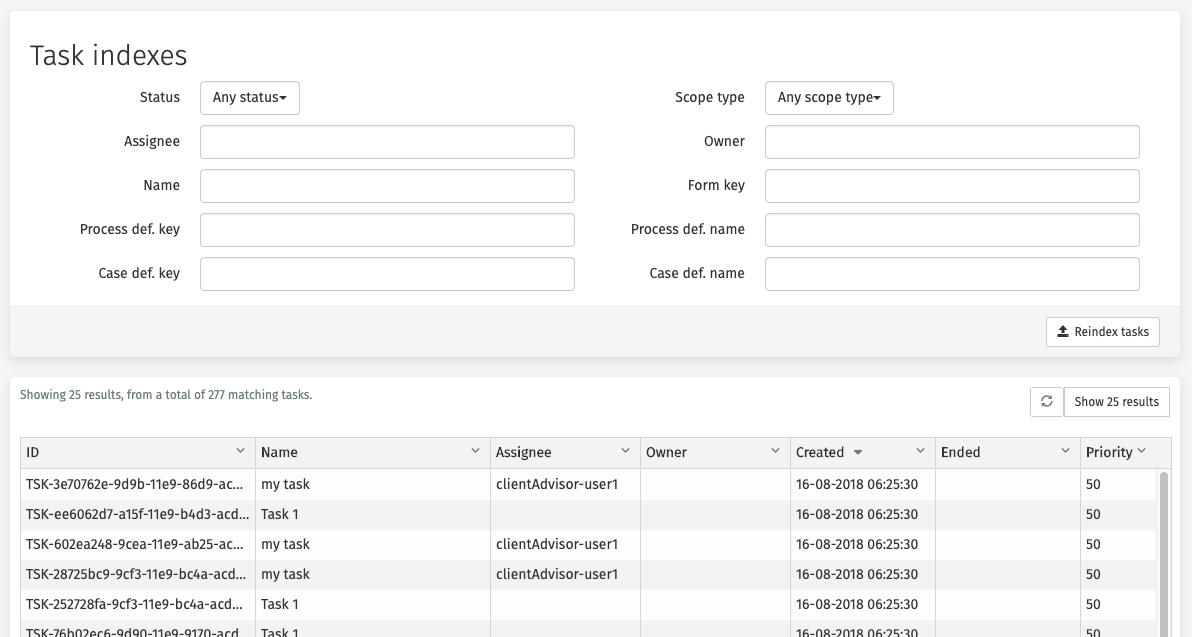Click the Process def. key input

[x=387, y=230]
